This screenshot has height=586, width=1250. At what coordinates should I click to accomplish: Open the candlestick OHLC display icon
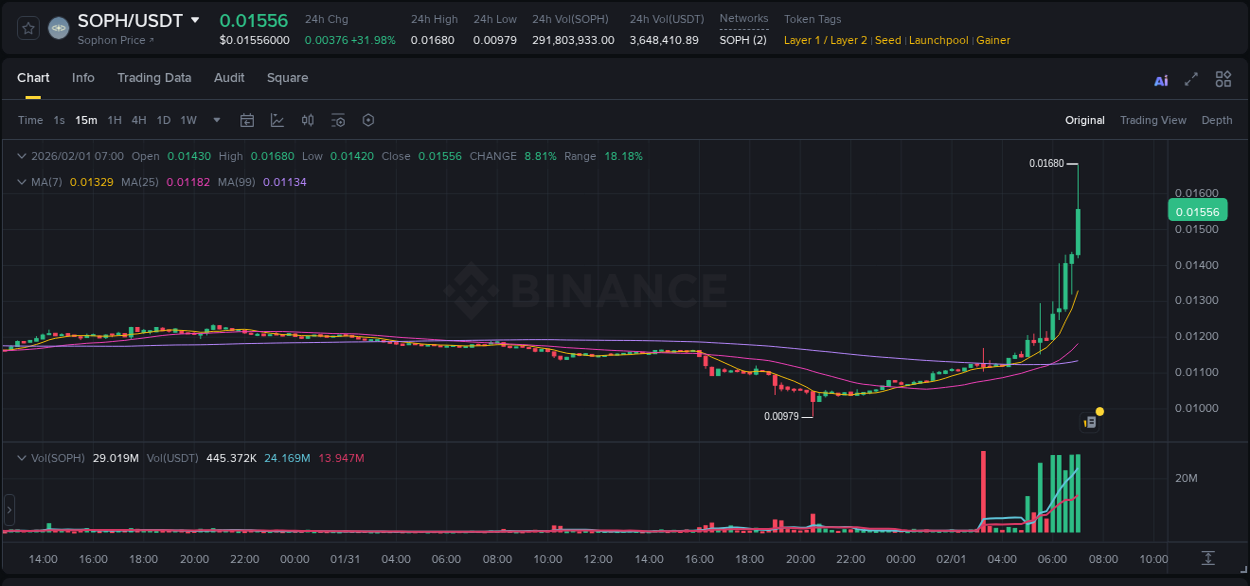pos(308,120)
